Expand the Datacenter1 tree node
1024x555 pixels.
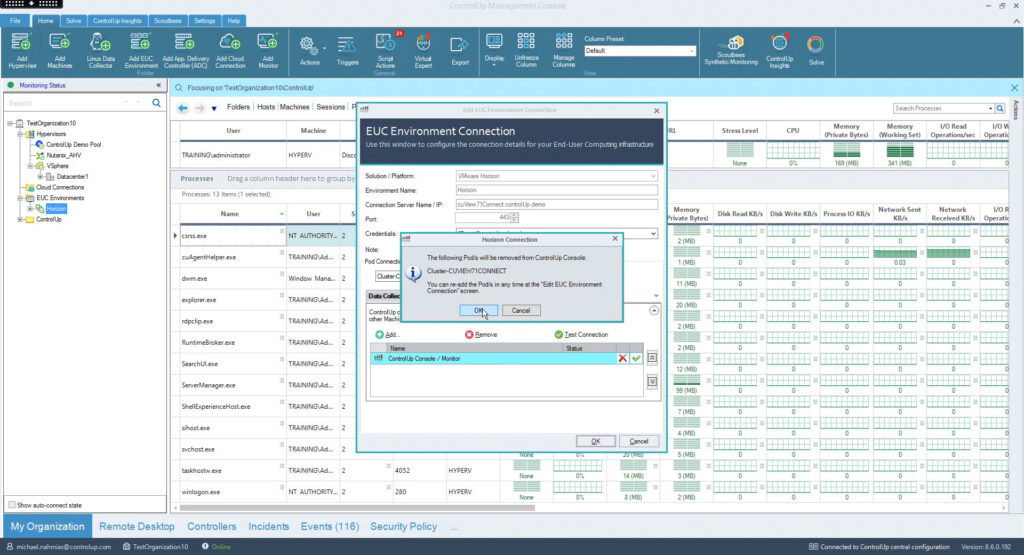click(41, 176)
